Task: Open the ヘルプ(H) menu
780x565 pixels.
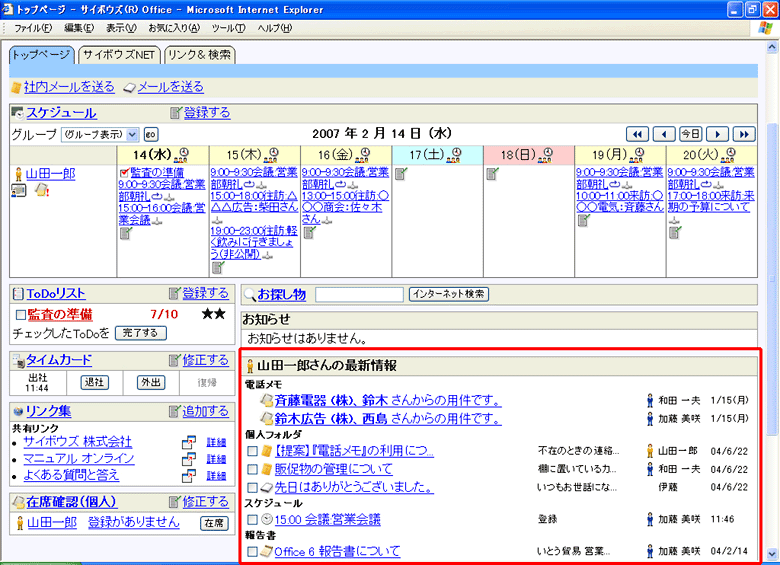Action: tap(275, 28)
